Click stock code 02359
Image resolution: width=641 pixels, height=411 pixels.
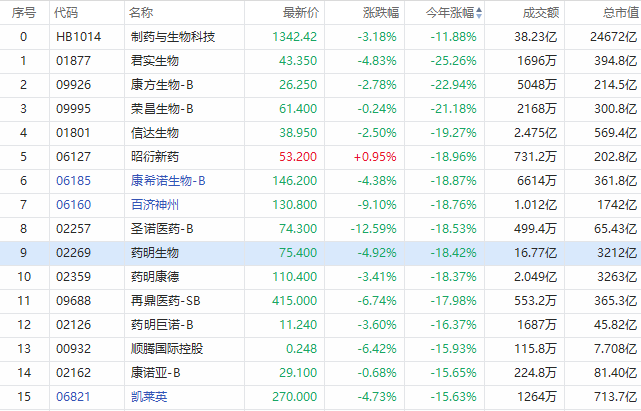tap(74, 277)
